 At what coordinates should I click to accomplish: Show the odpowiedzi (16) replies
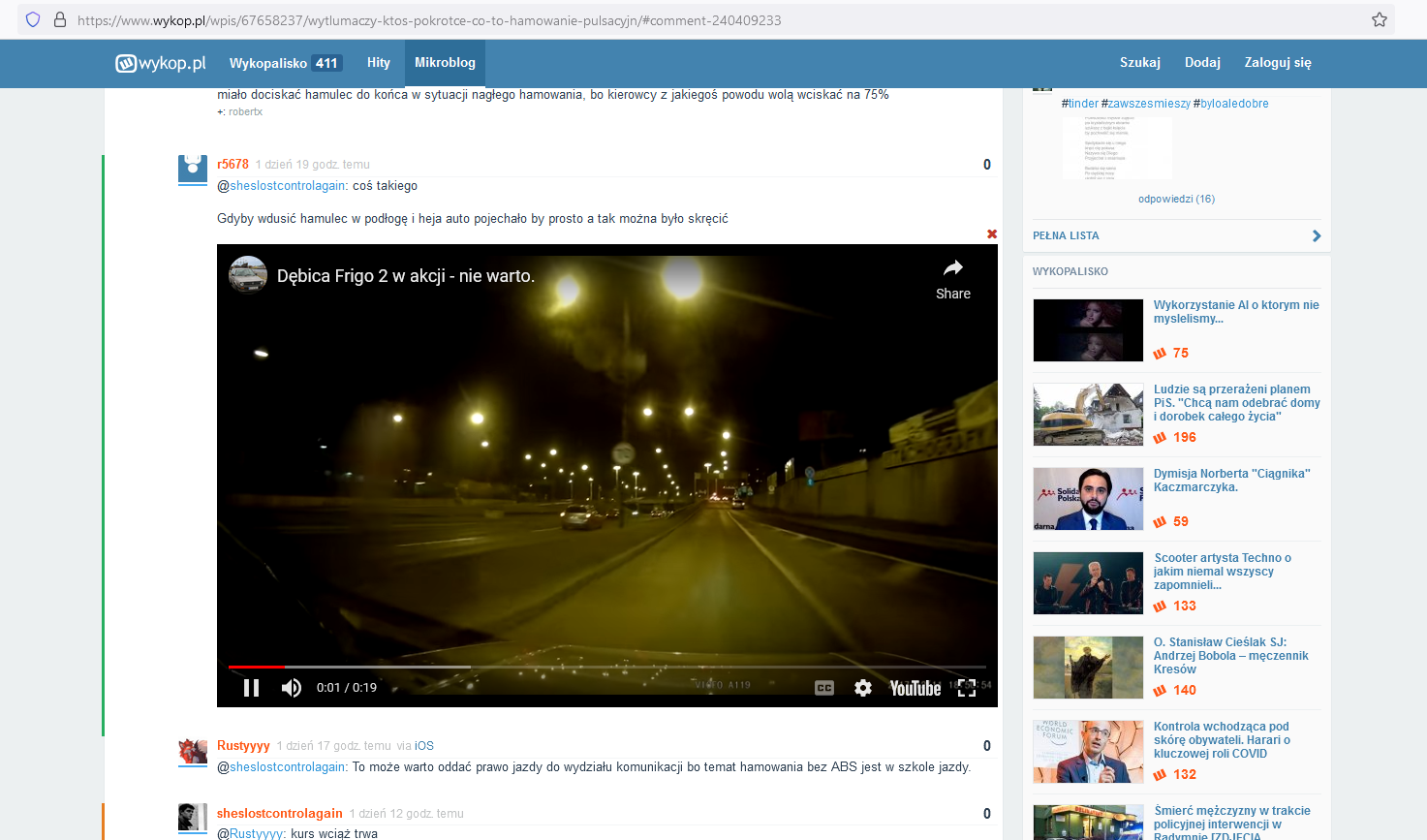[x=1175, y=199]
